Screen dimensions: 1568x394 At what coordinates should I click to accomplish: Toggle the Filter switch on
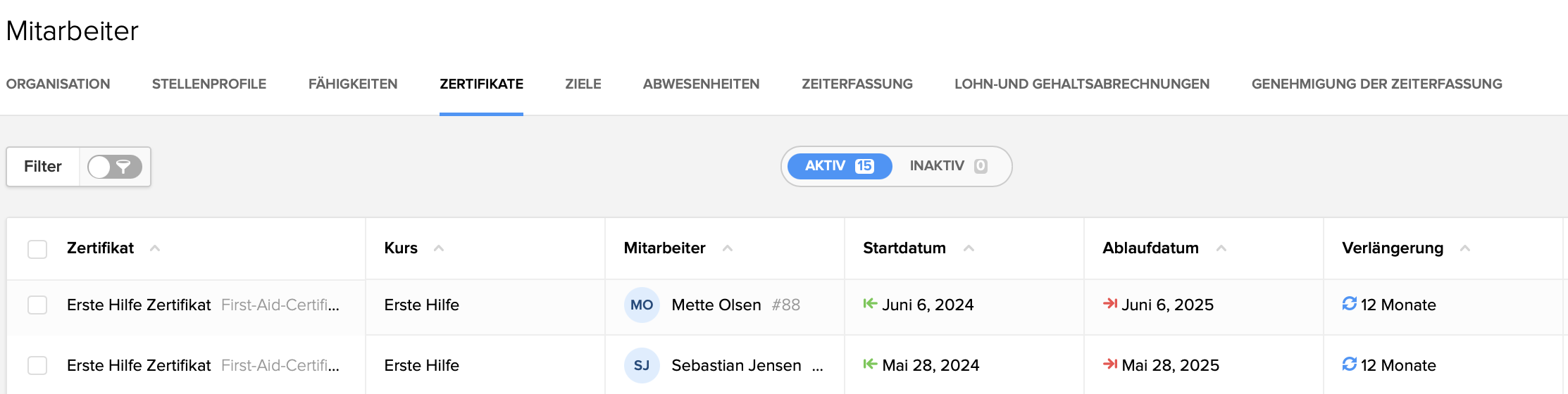click(x=114, y=167)
